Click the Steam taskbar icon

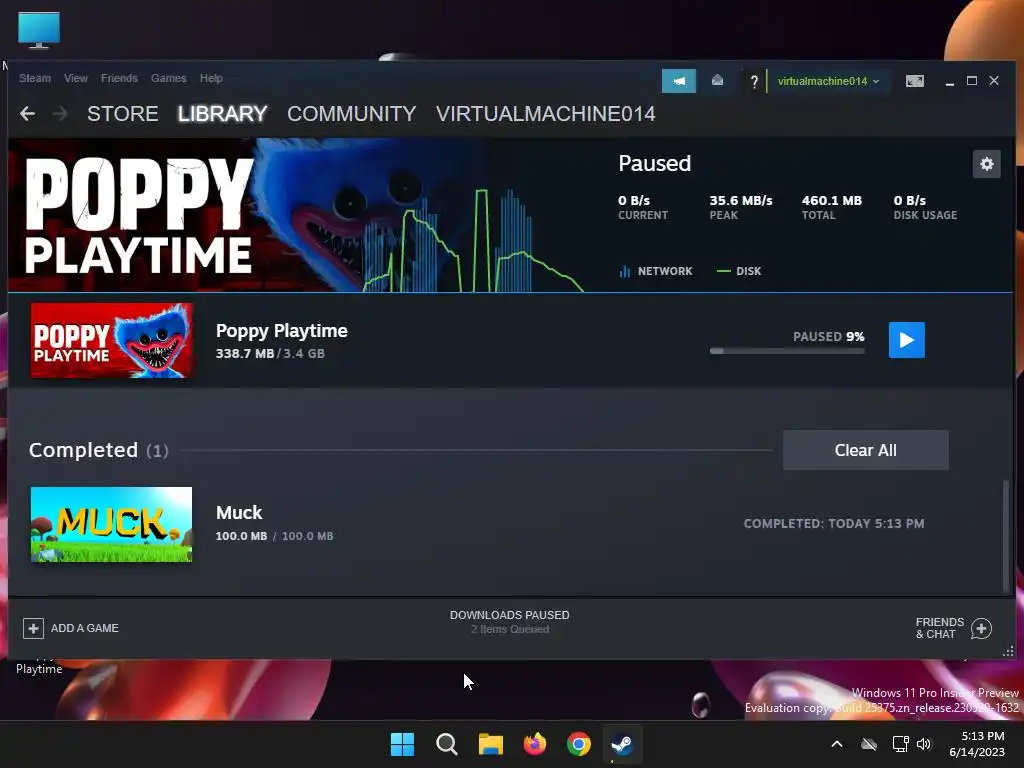622,744
